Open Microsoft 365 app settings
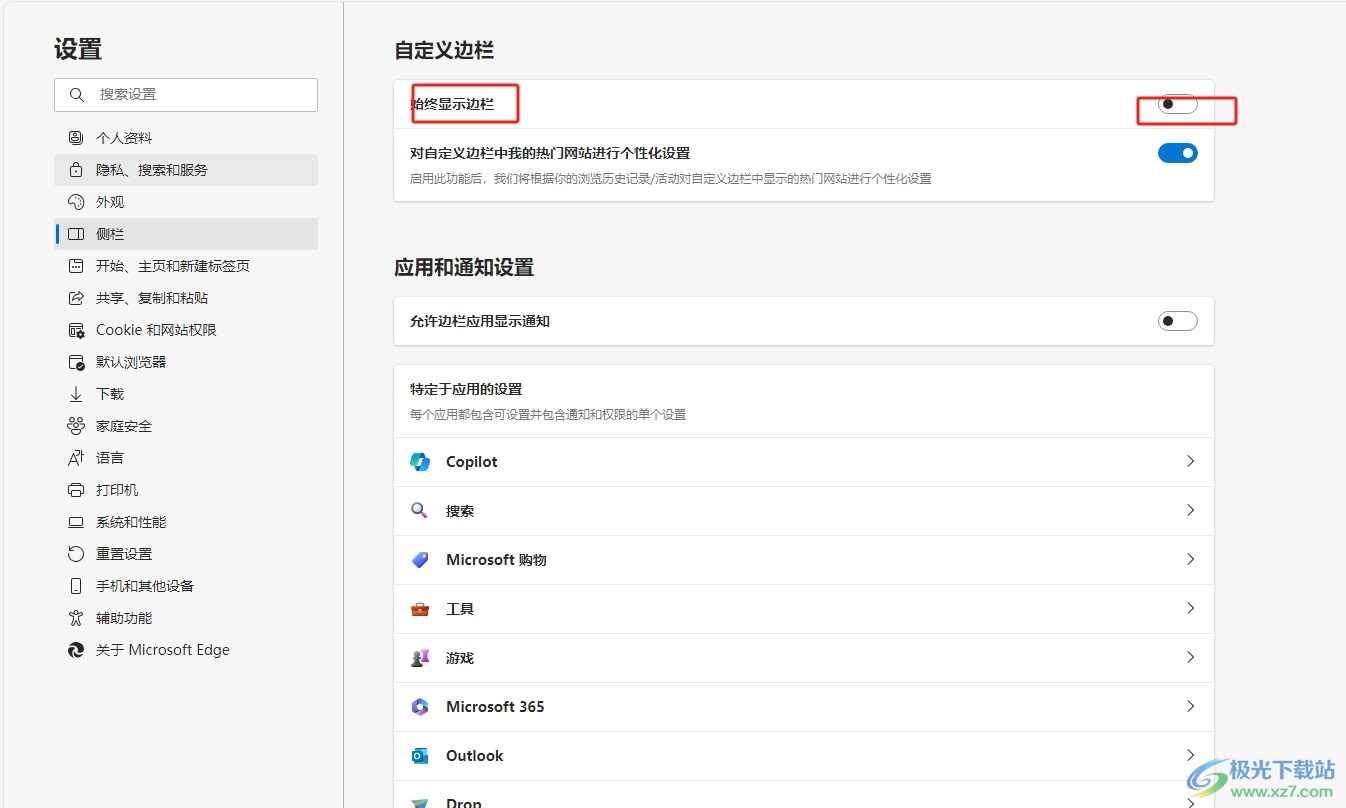 coord(804,707)
